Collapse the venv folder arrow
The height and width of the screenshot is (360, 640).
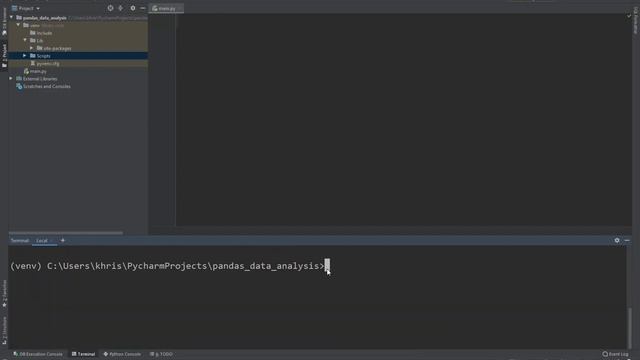tap(18, 25)
